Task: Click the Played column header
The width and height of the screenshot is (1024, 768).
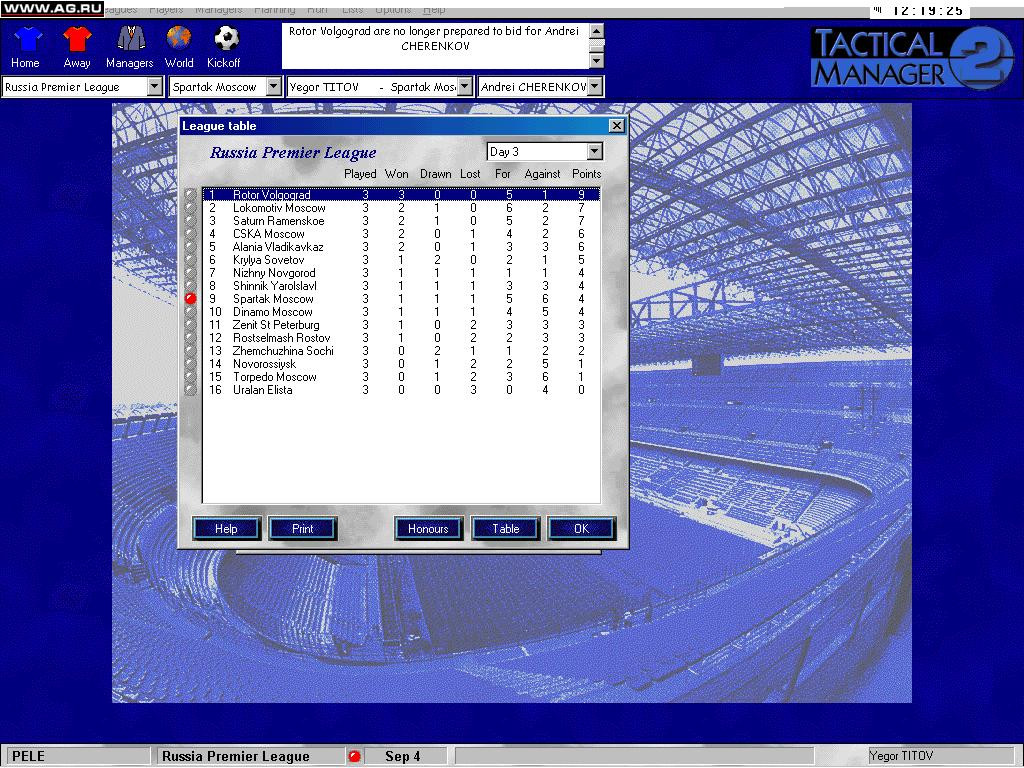Action: tap(360, 174)
